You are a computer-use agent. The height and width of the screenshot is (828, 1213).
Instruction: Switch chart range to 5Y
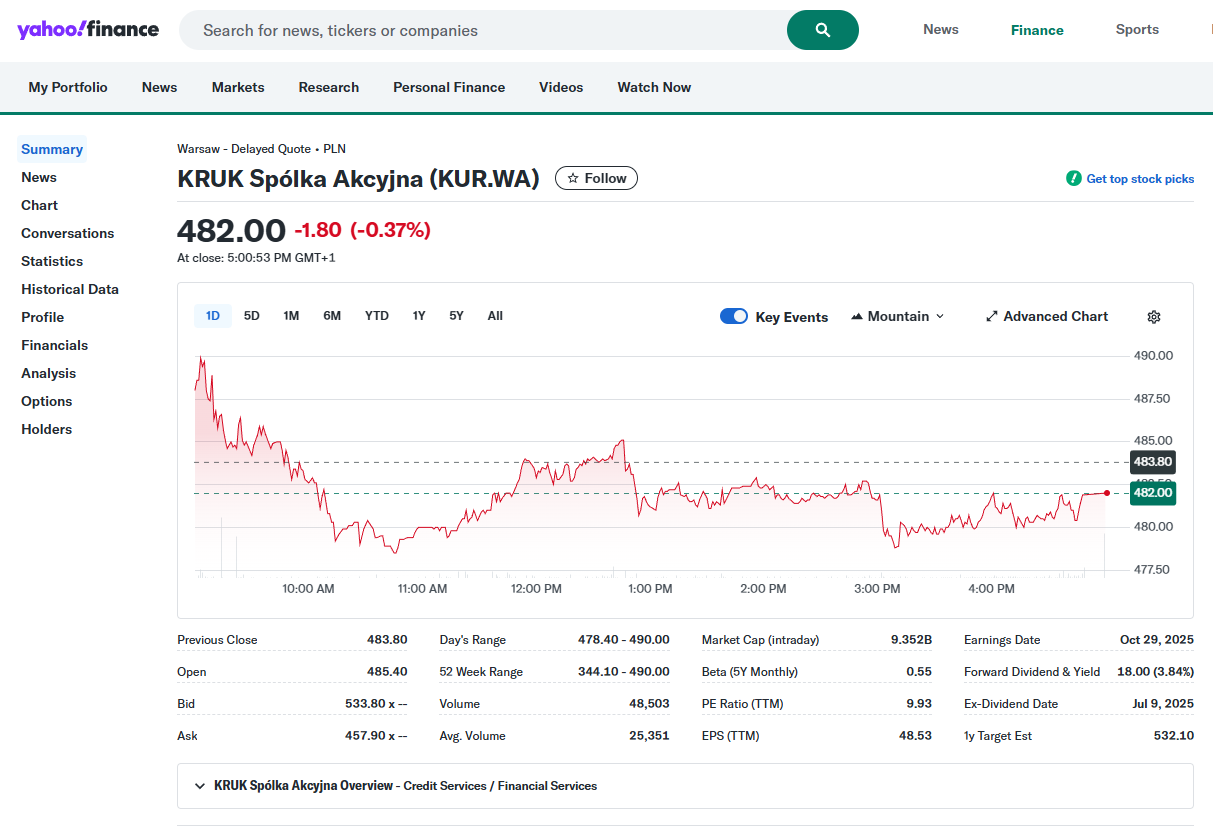pyautogui.click(x=456, y=316)
